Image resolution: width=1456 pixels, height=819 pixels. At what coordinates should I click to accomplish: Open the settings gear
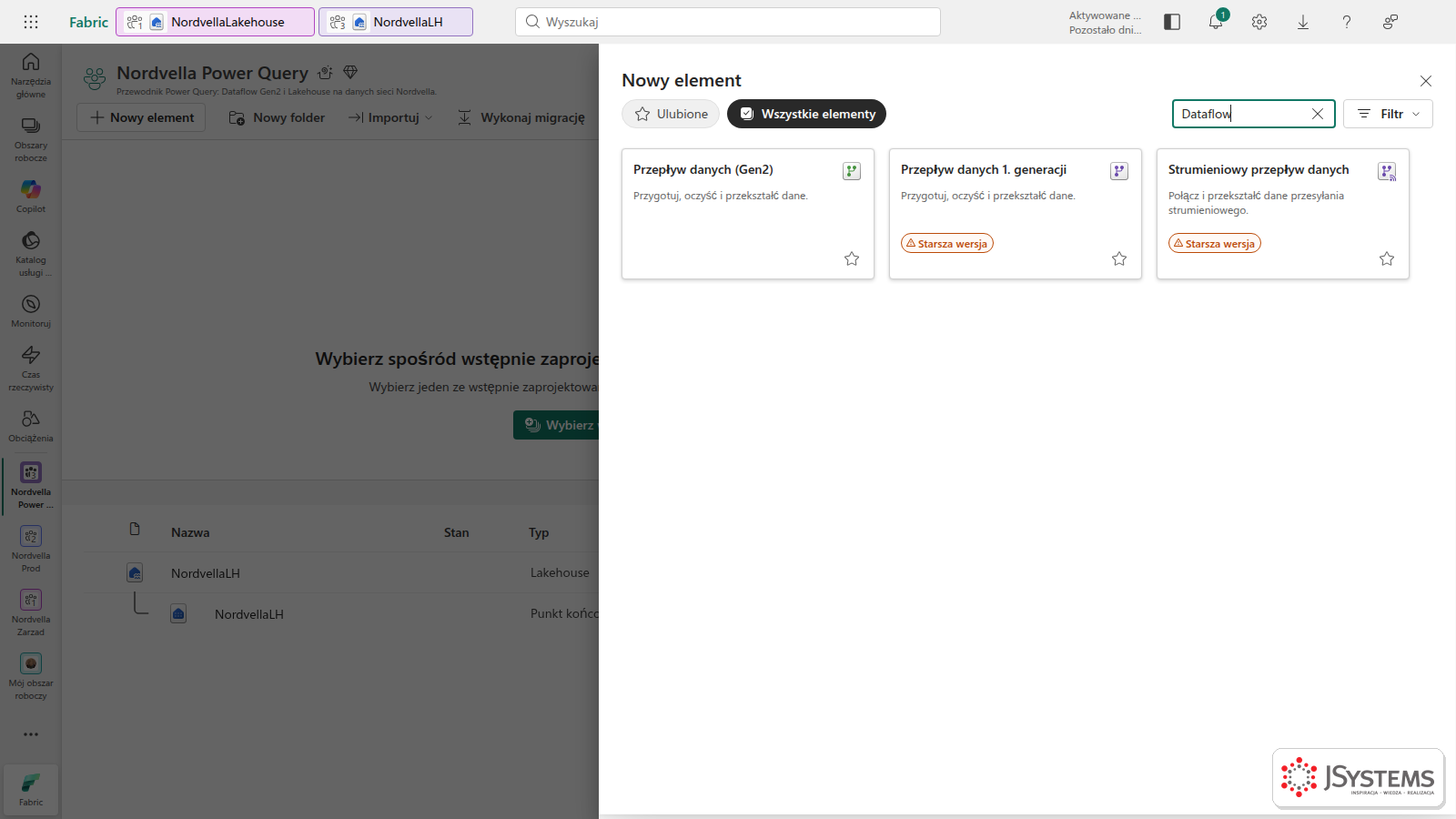1259,22
